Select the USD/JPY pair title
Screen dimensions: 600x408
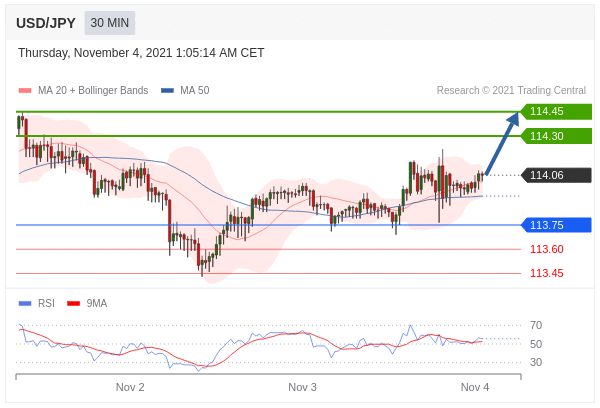point(46,23)
